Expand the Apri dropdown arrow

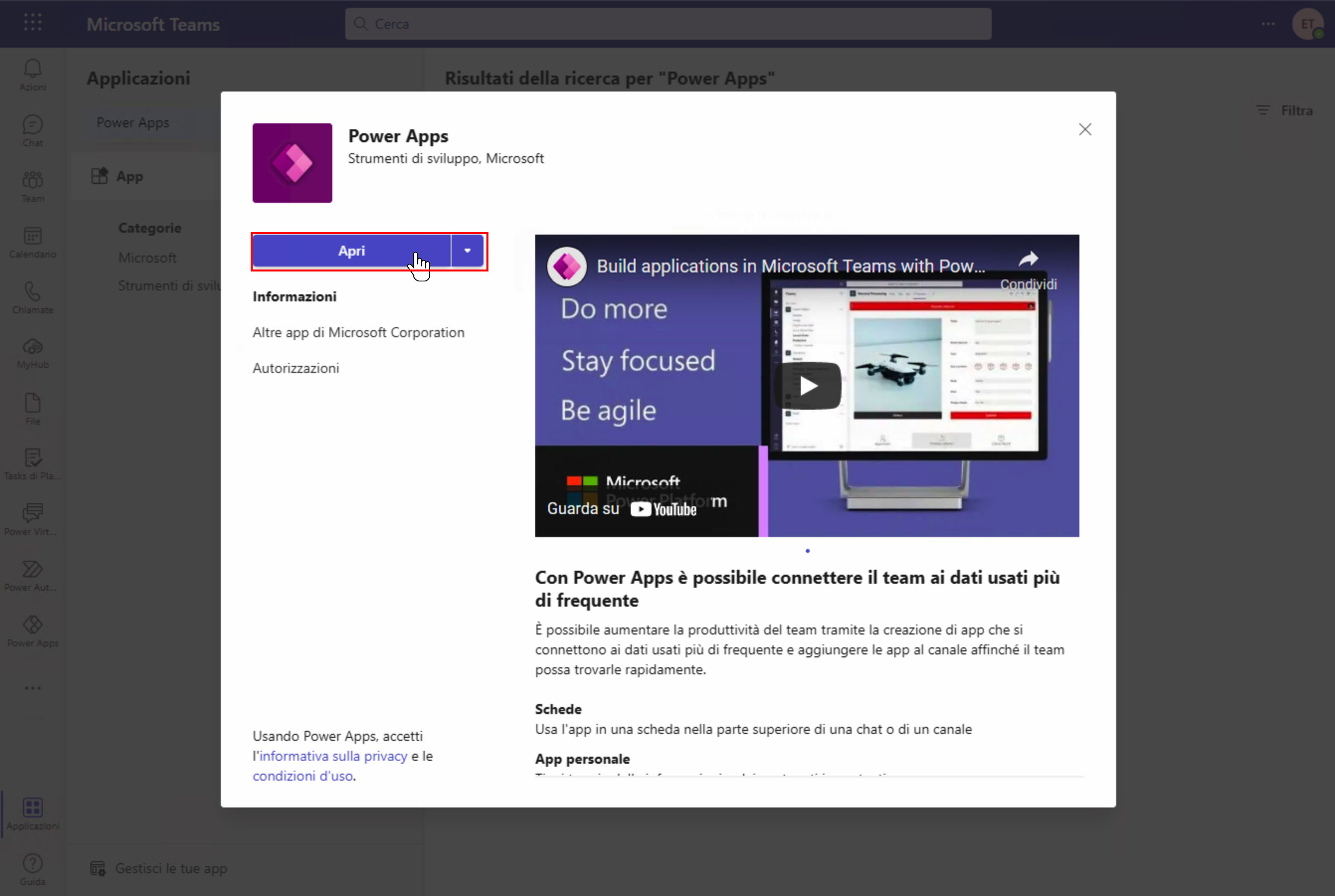468,251
